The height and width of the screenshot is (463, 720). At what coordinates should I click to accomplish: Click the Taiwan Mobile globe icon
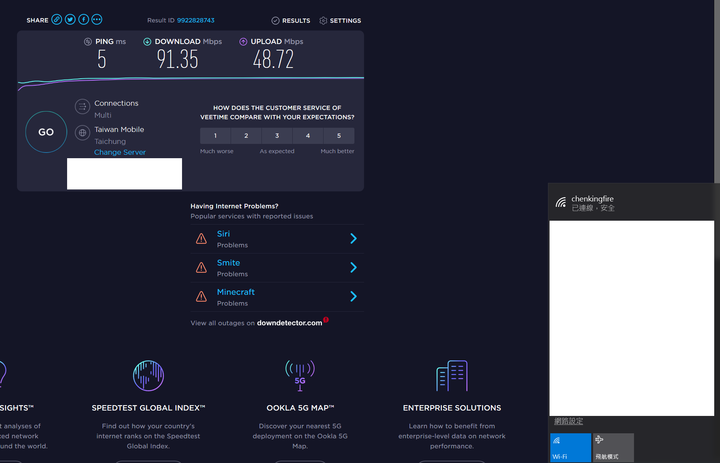(x=82, y=133)
